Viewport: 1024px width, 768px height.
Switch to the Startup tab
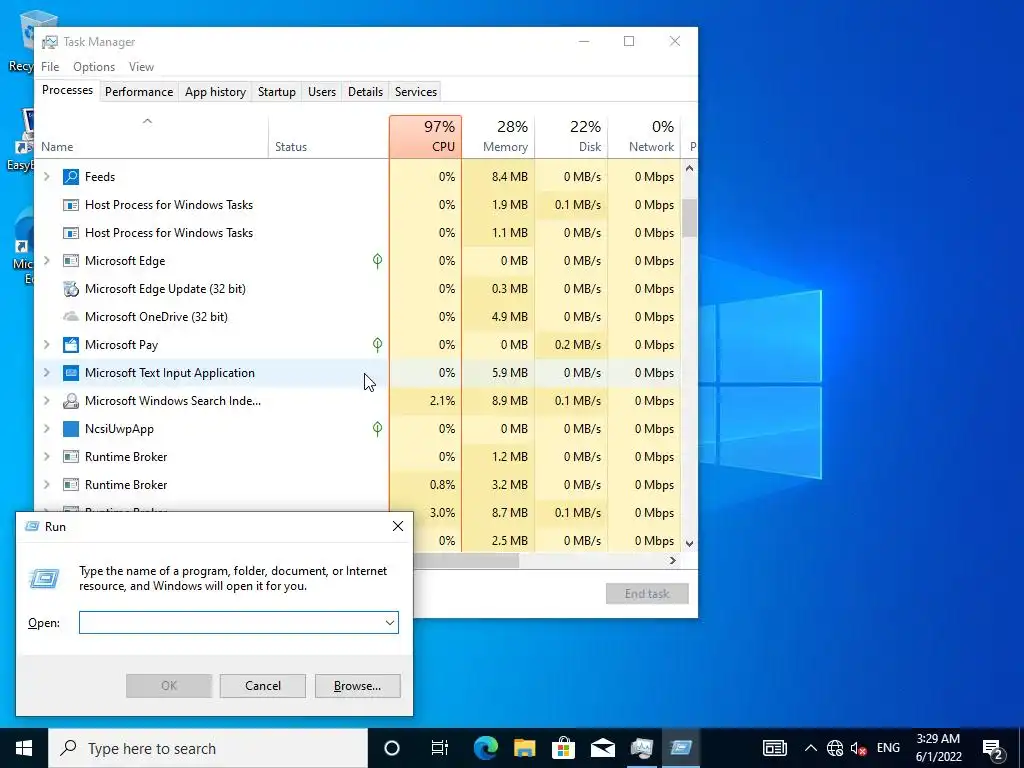coord(277,91)
